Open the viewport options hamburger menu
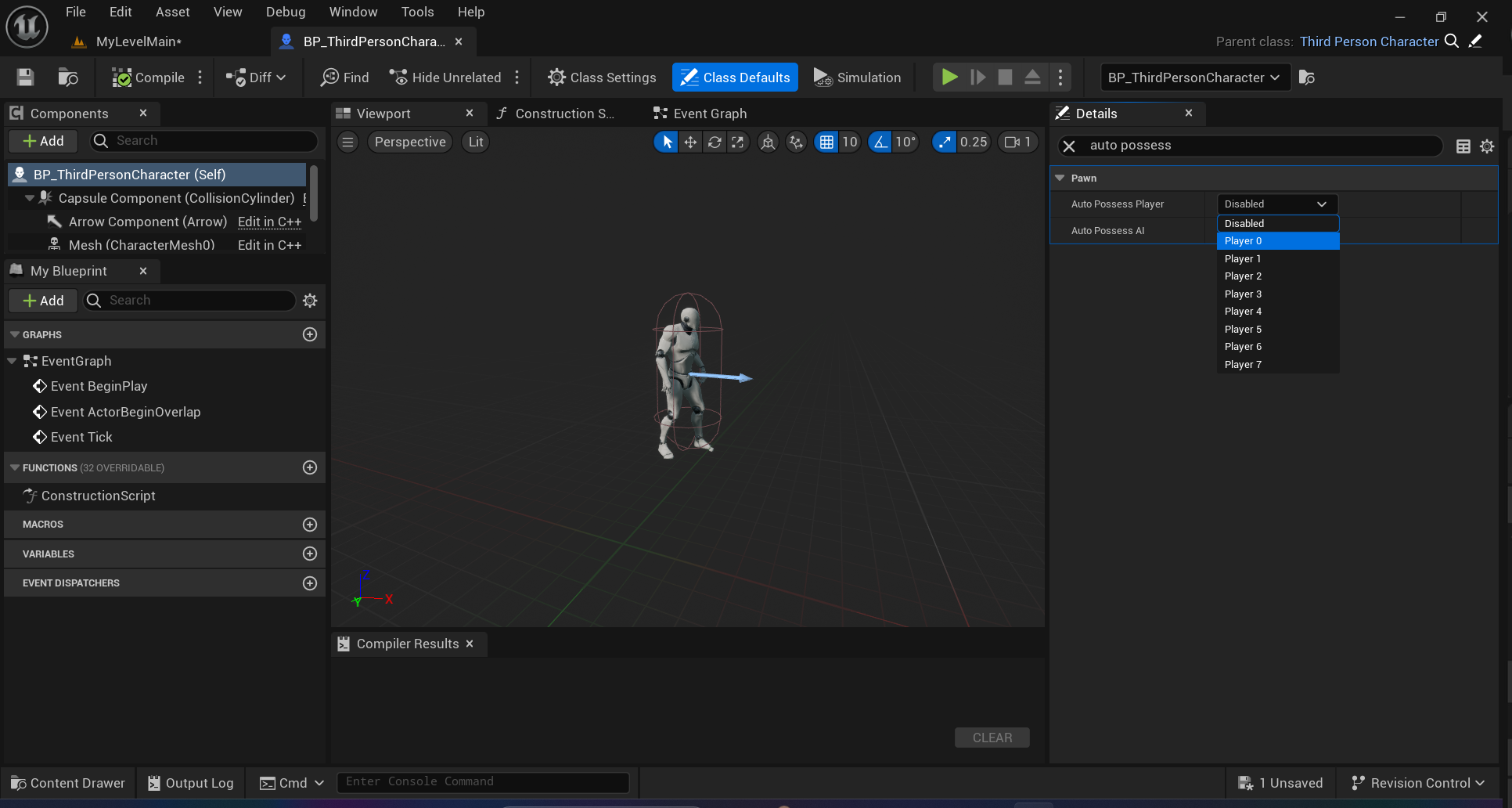 click(x=348, y=142)
